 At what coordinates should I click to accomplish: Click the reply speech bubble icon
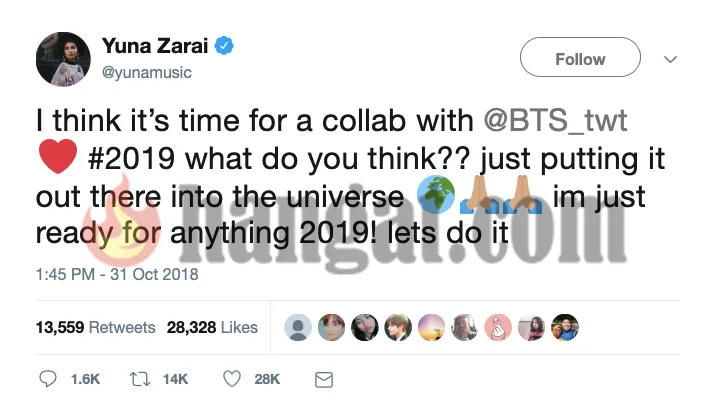point(48,380)
